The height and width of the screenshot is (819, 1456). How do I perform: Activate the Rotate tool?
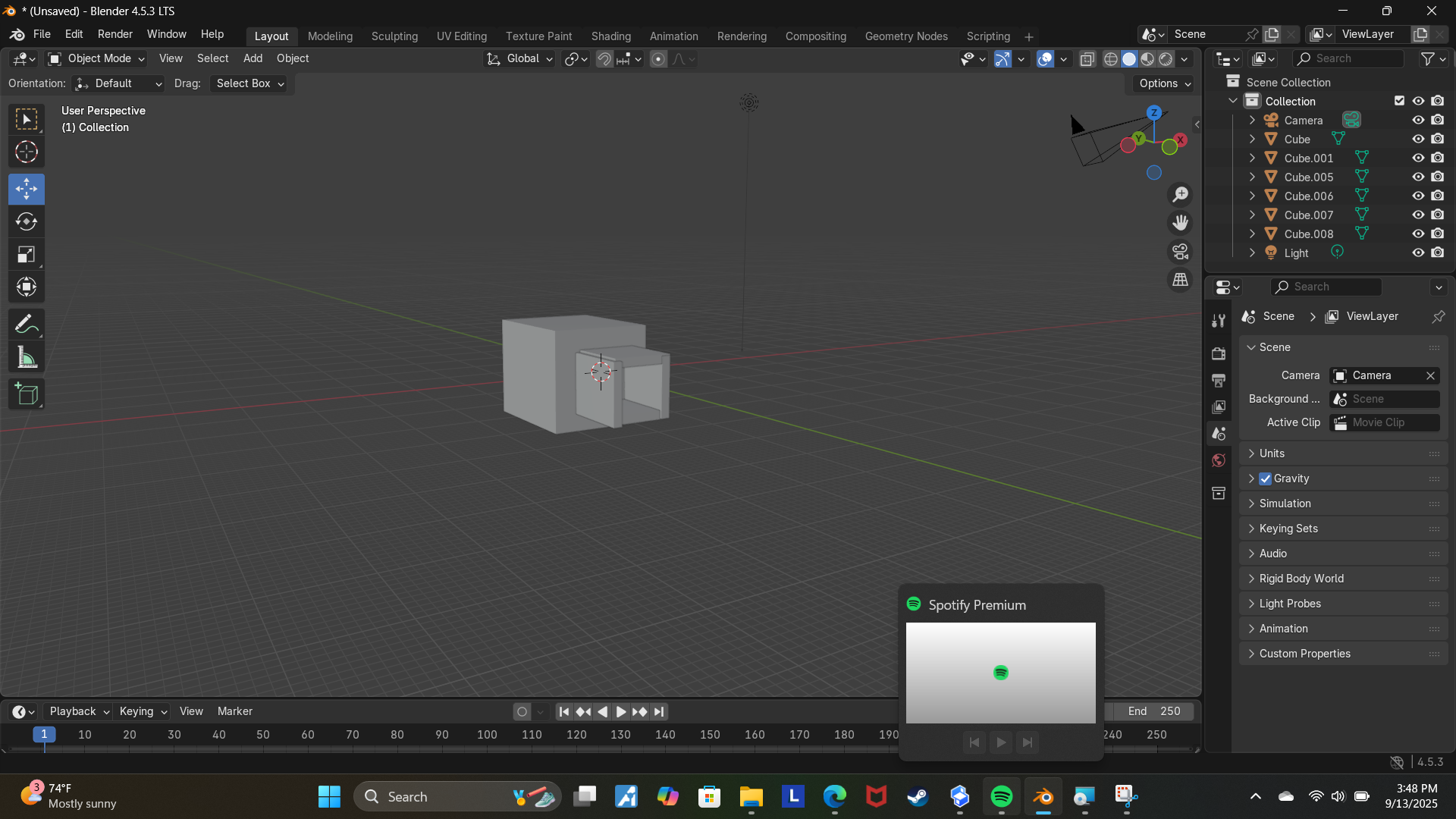click(x=27, y=221)
